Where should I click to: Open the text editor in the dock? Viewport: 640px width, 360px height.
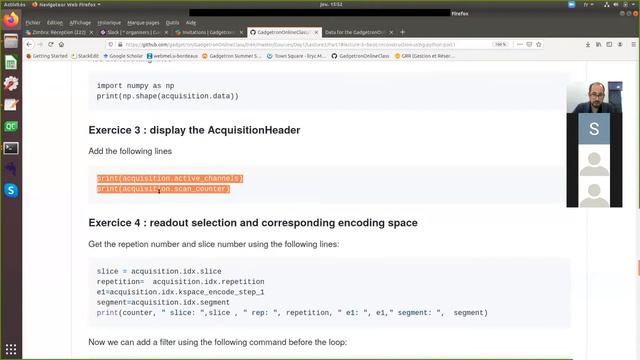click(x=11, y=105)
